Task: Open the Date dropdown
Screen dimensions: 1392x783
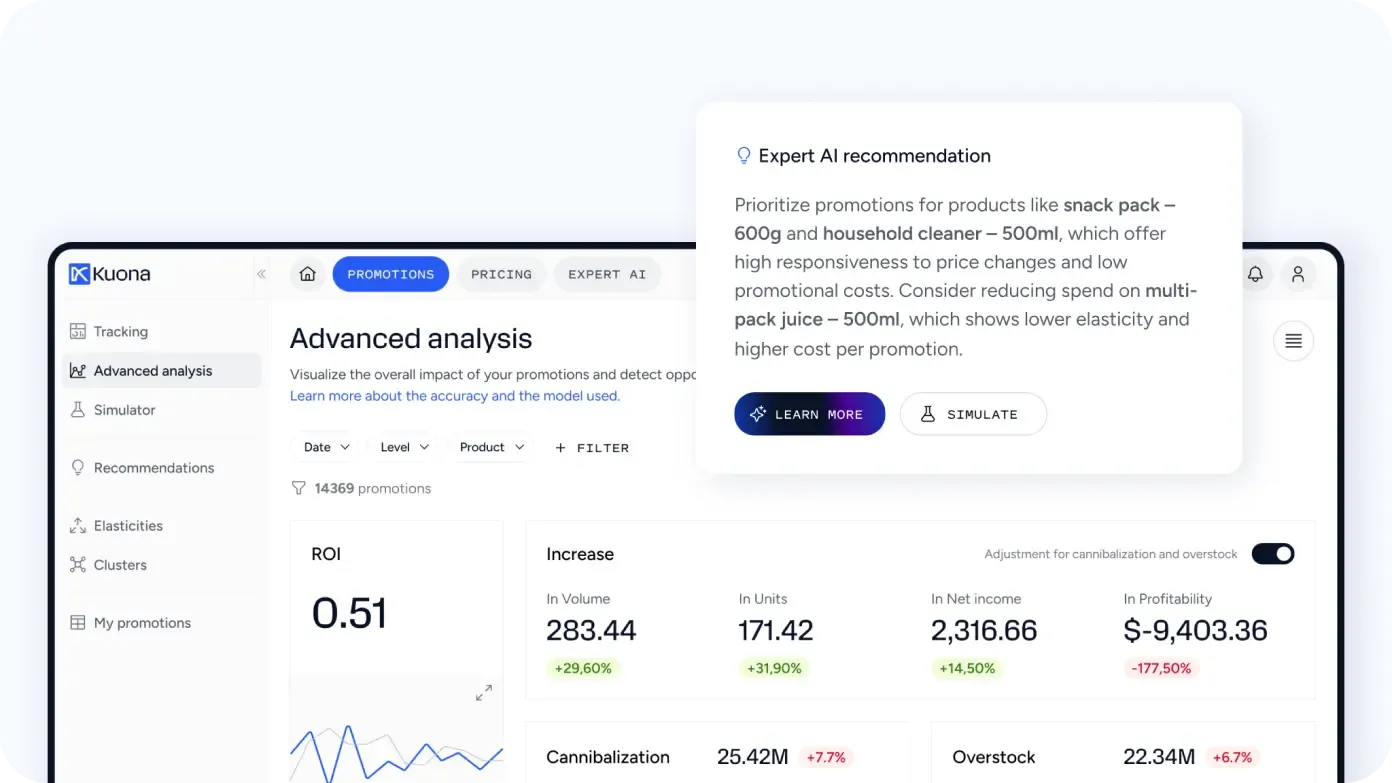Action: (324, 447)
